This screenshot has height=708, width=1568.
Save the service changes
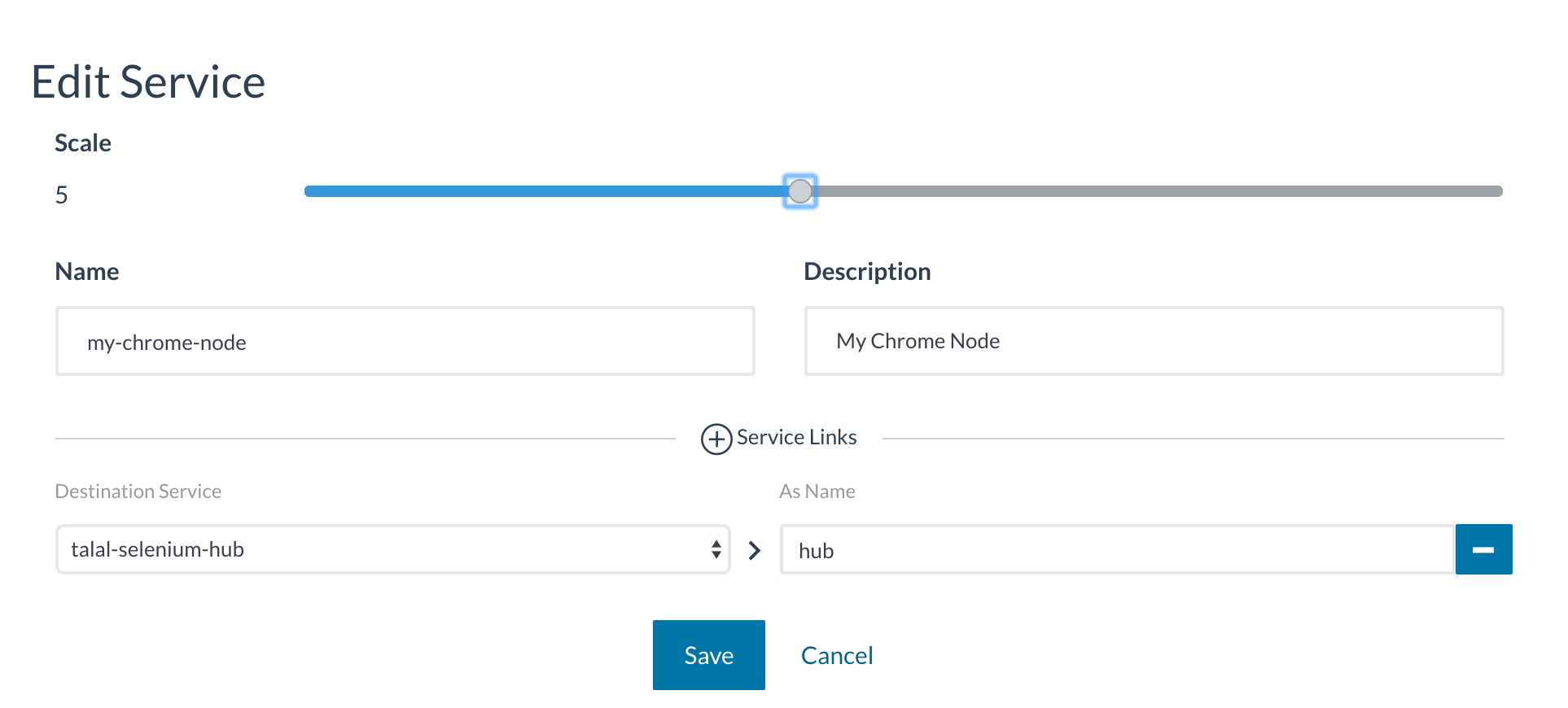pos(708,655)
